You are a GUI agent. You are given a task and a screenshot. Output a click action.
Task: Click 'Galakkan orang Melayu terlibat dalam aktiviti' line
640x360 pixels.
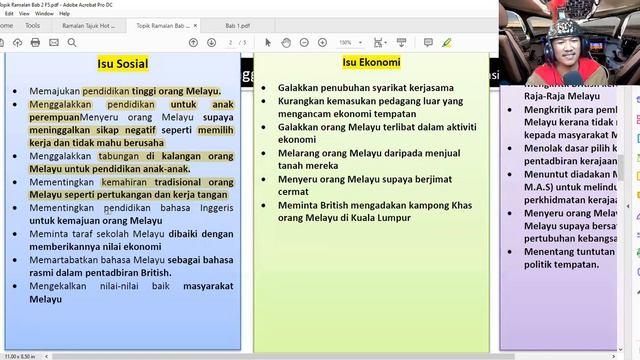pyautogui.click(x=377, y=127)
